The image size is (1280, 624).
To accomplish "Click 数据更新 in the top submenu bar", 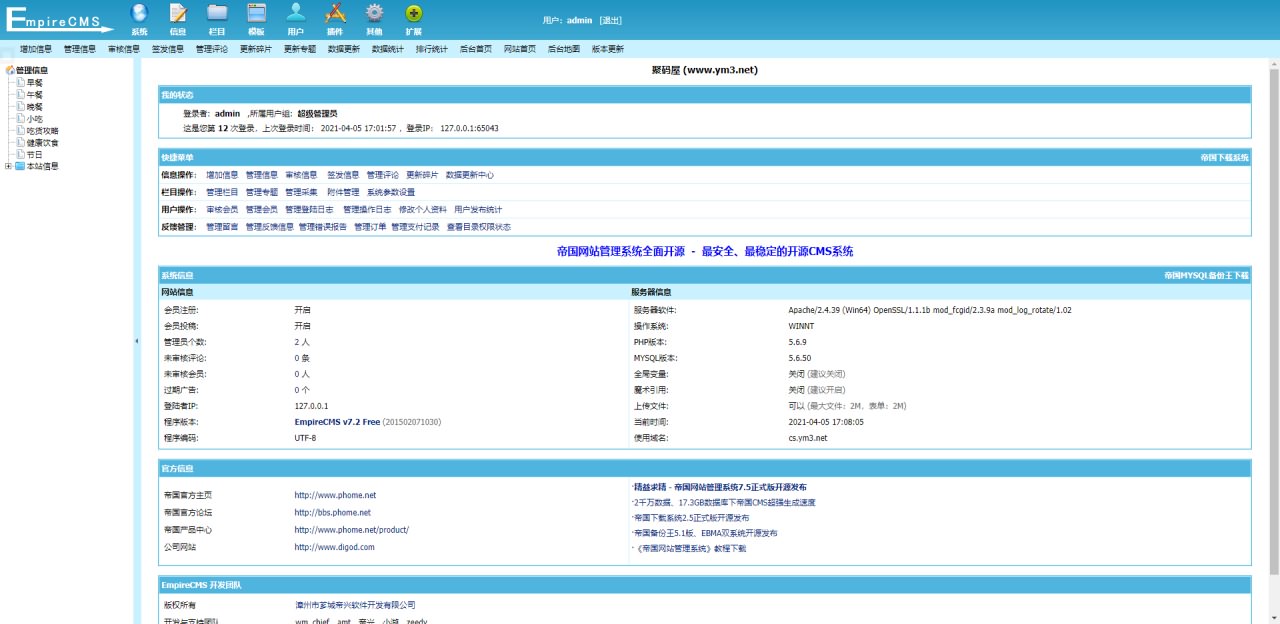I will (x=344, y=48).
